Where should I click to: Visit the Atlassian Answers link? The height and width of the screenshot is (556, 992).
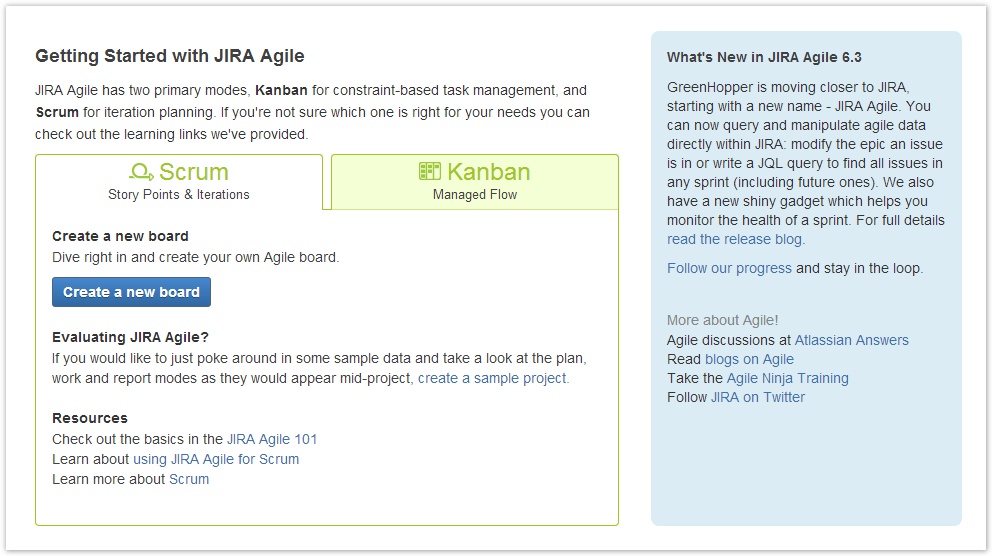click(852, 340)
